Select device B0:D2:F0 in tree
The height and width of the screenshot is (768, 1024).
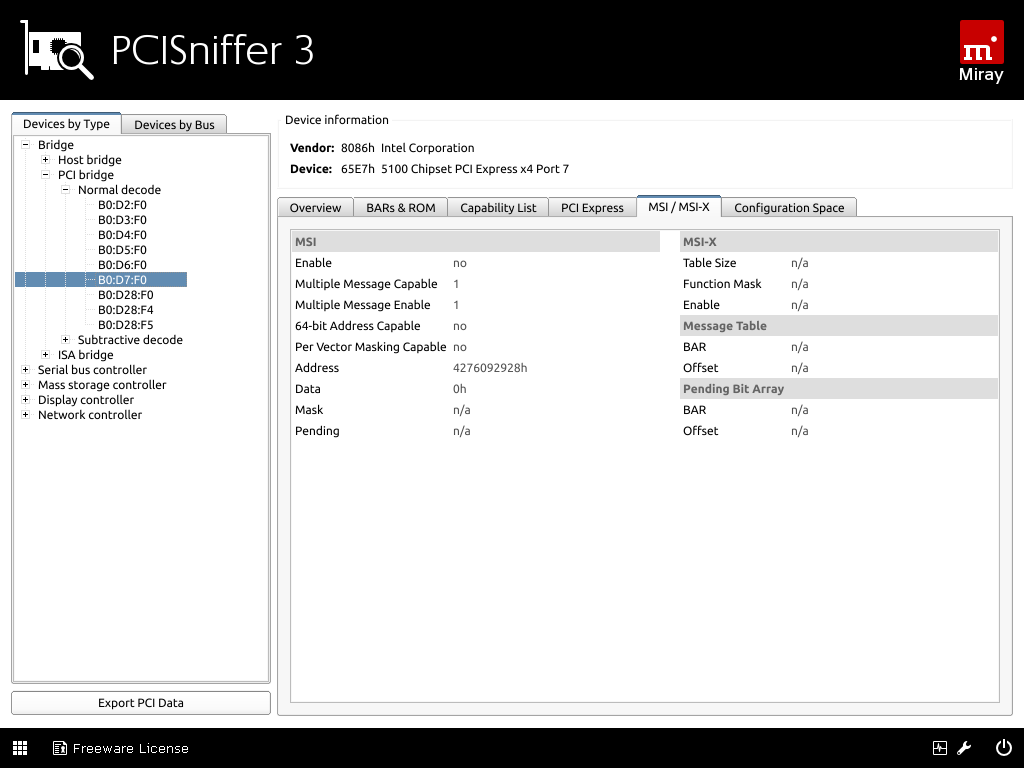(x=122, y=205)
